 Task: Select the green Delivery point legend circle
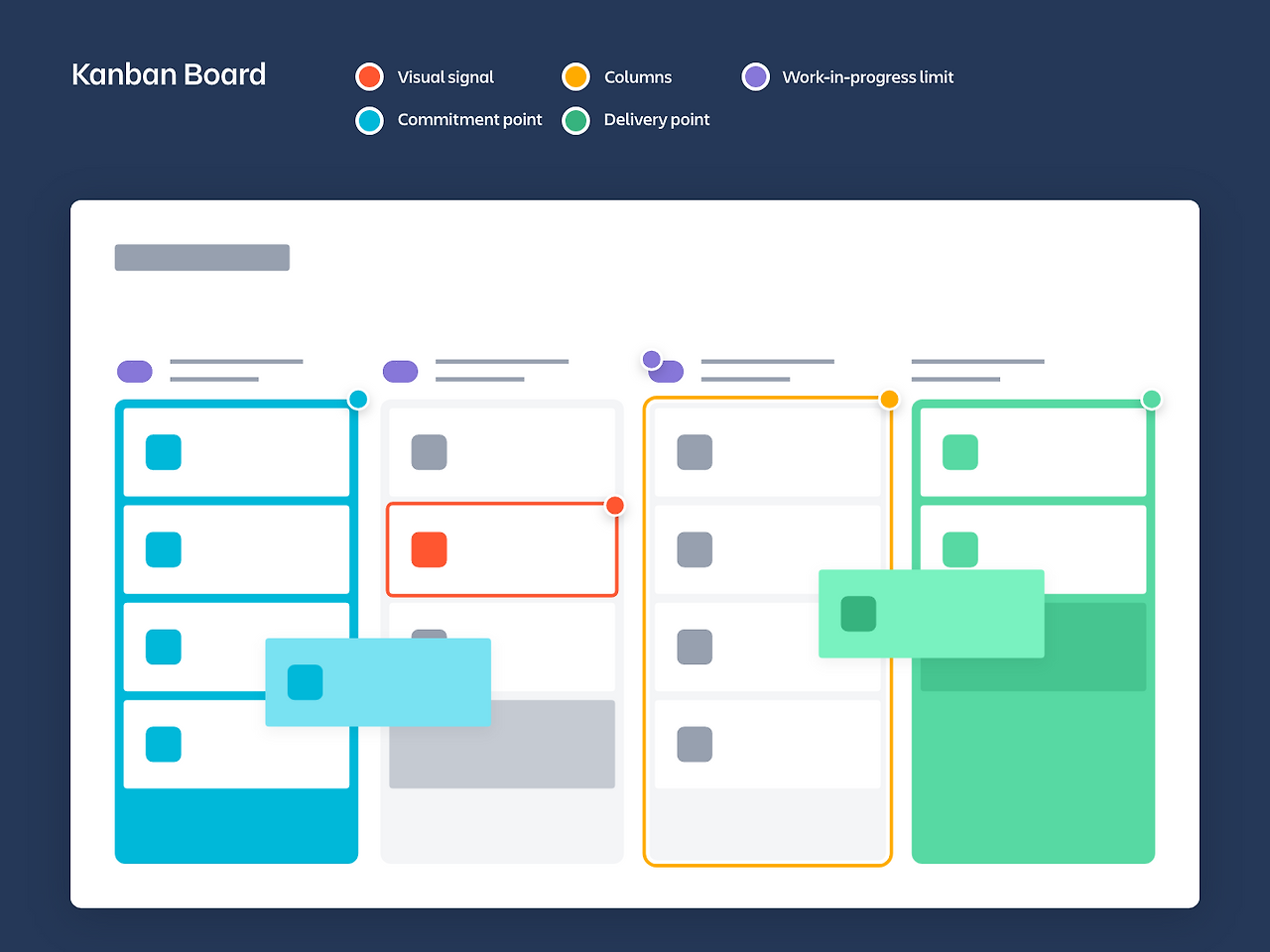click(575, 120)
